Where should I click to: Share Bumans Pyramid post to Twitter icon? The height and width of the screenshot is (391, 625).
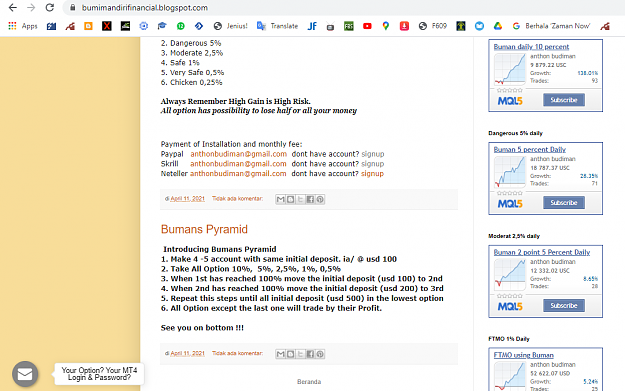(301, 354)
